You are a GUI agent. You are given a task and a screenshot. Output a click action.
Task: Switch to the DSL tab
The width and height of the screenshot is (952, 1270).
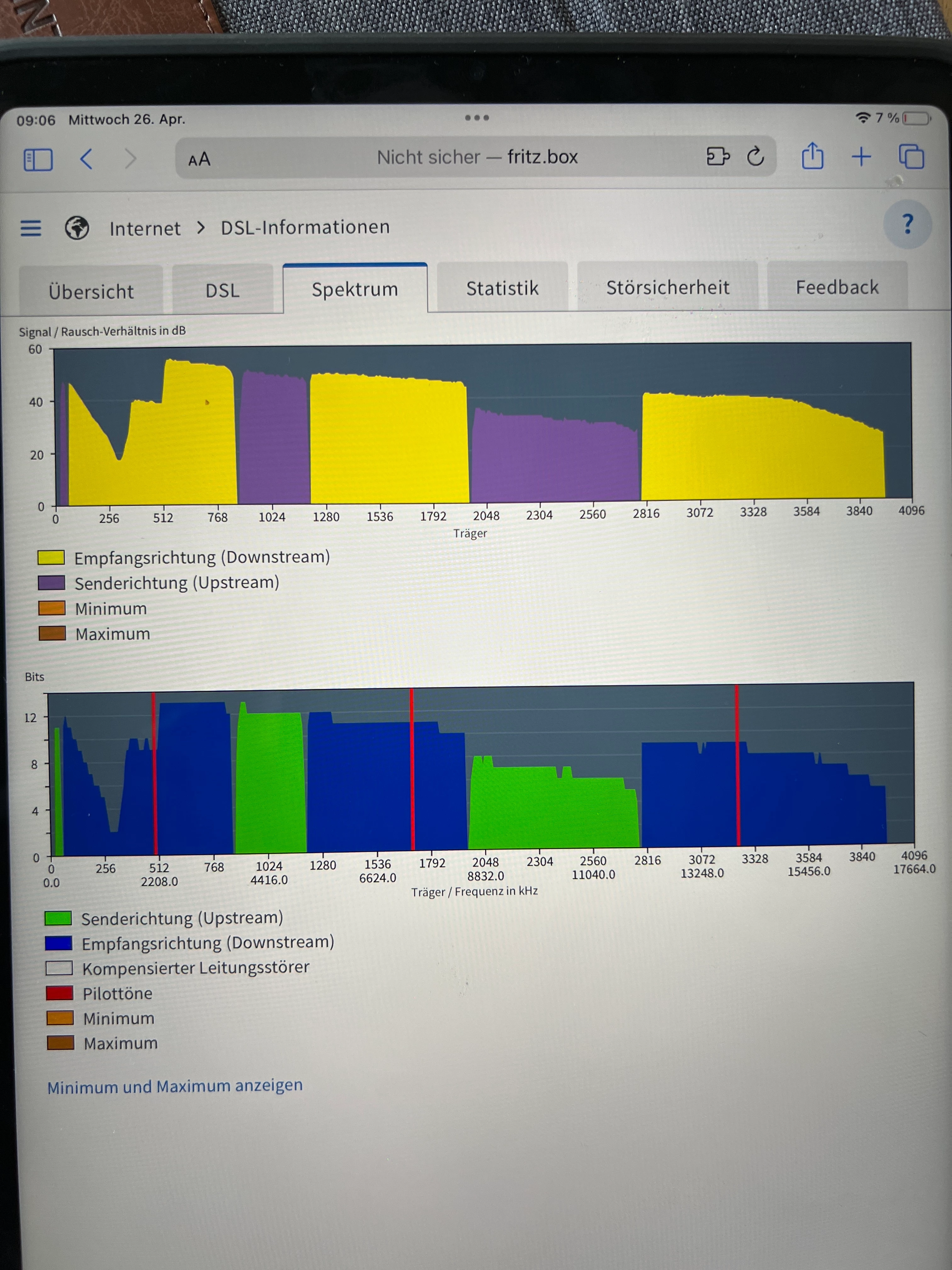pyautogui.click(x=222, y=290)
